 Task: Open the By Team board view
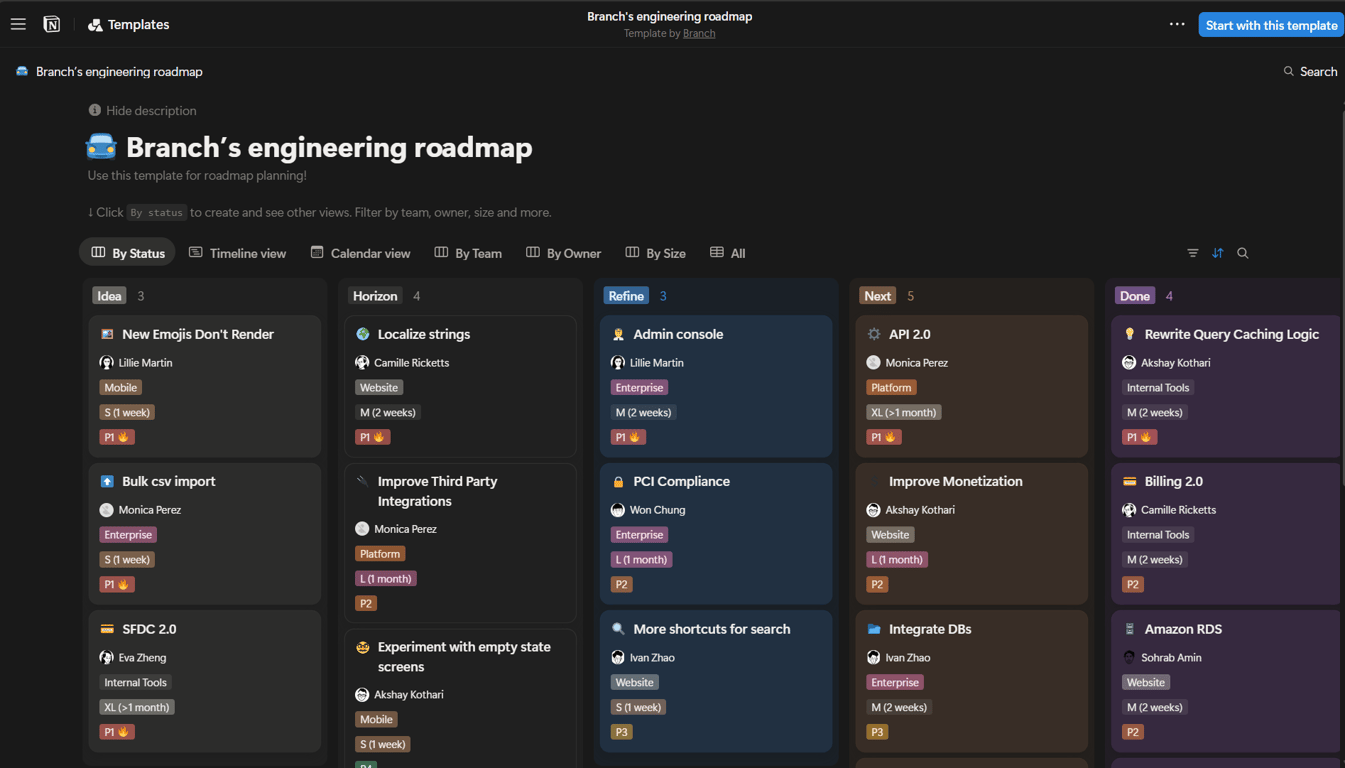[468, 253]
